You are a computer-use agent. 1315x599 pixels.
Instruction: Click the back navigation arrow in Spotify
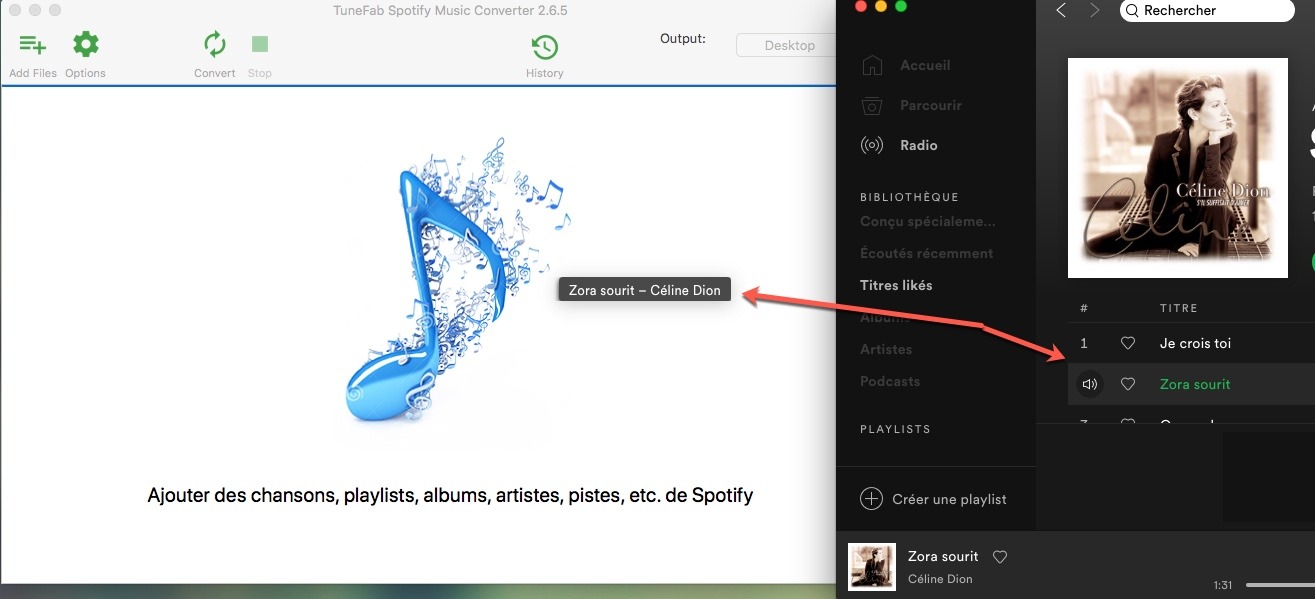(x=1062, y=10)
